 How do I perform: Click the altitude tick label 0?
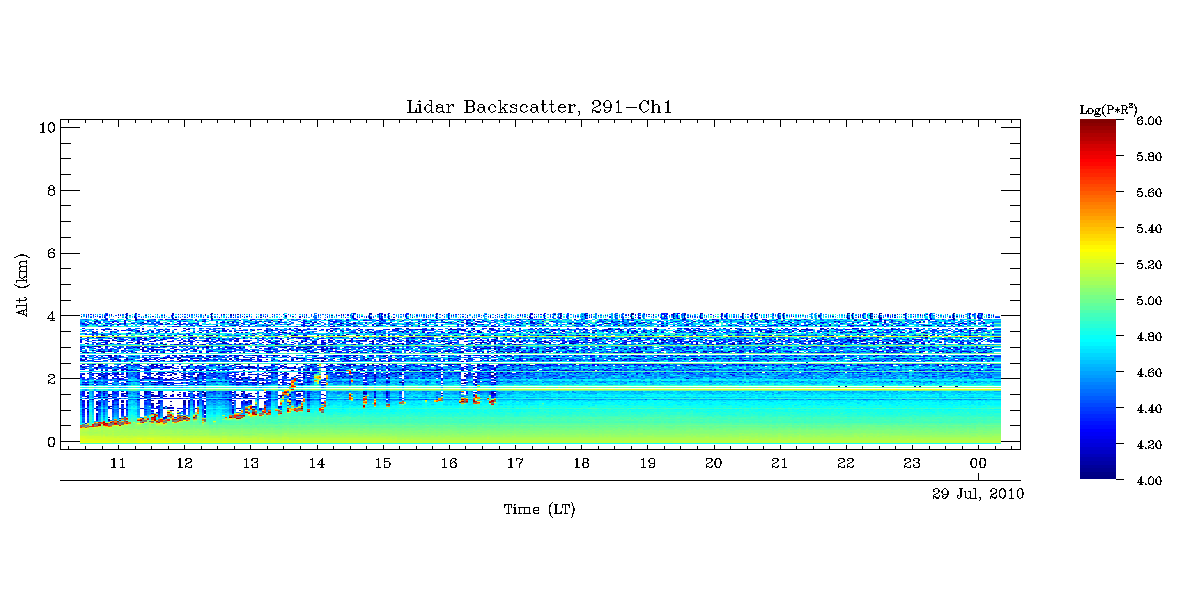pyautogui.click(x=49, y=442)
